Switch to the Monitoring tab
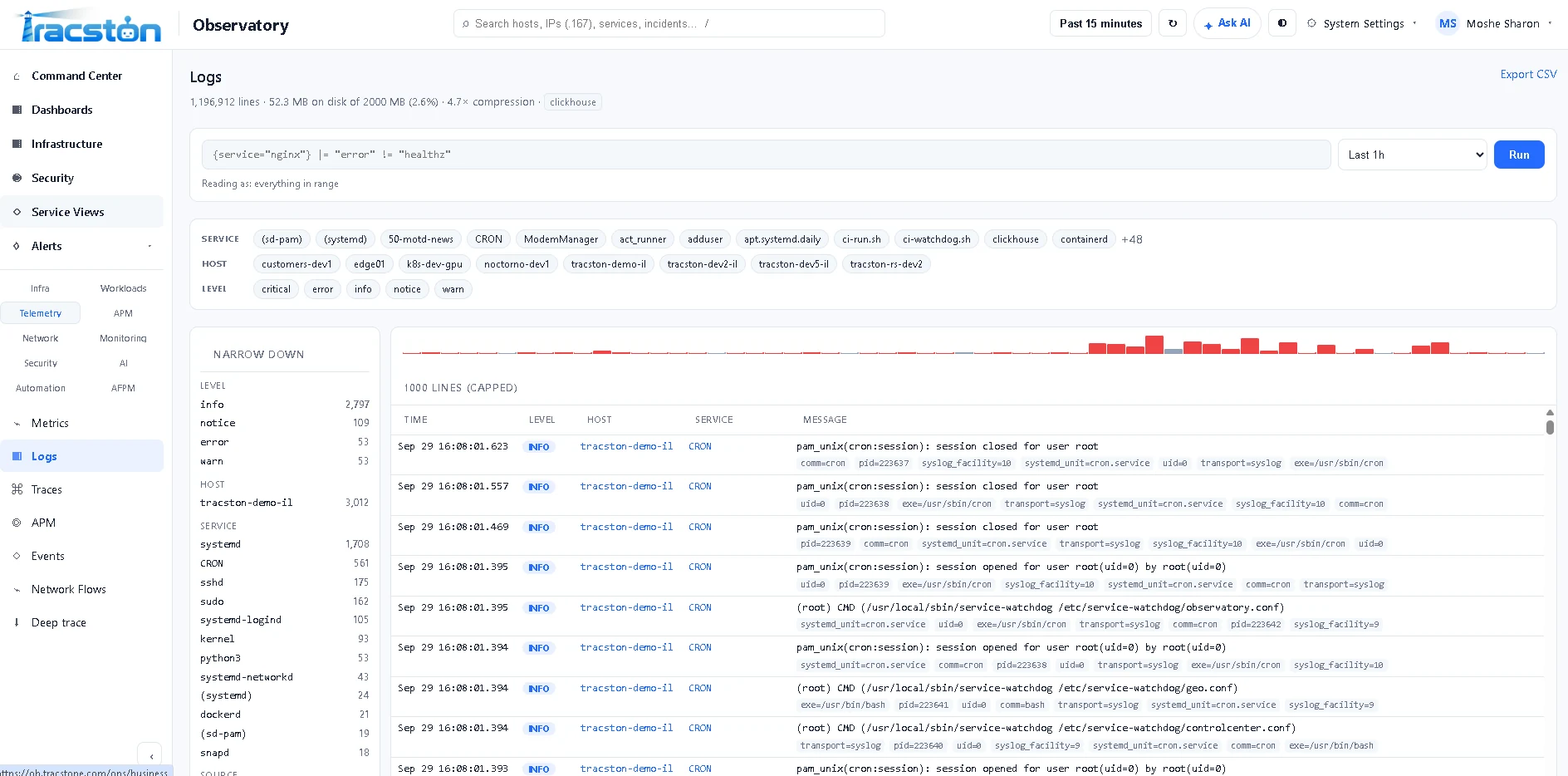The height and width of the screenshot is (776, 1568). tap(123, 338)
